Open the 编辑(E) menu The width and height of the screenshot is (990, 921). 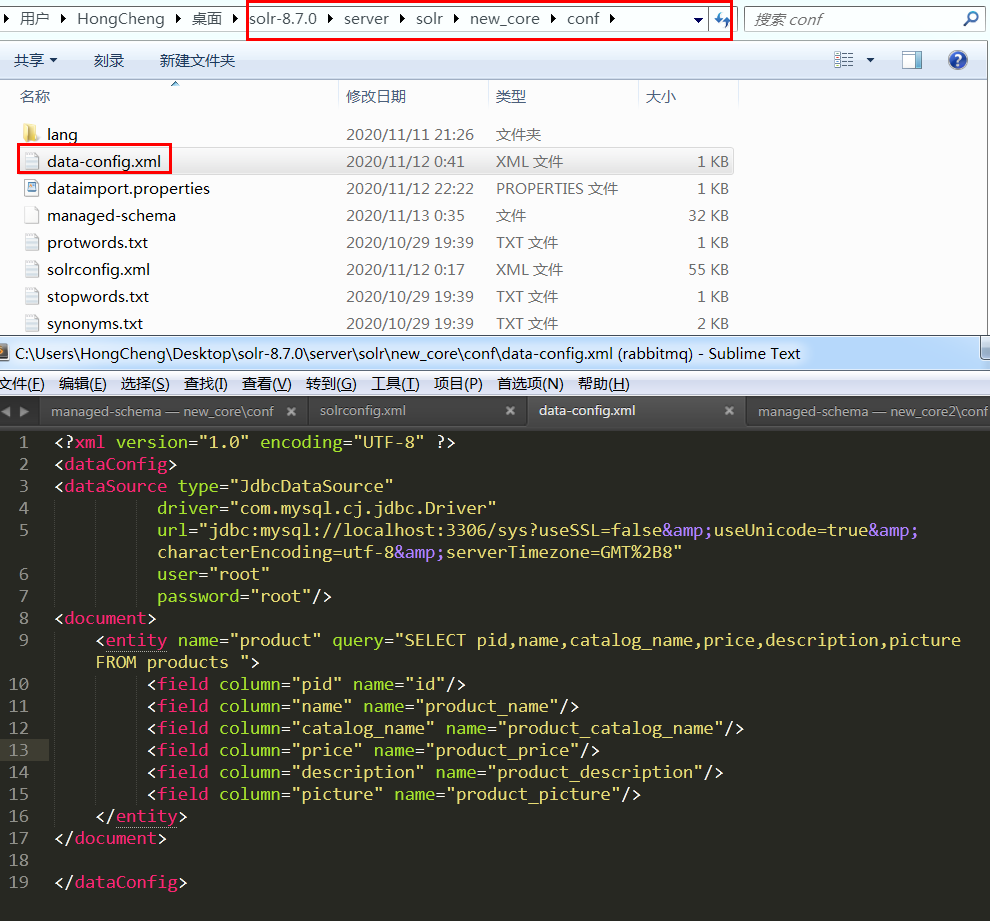[83, 384]
